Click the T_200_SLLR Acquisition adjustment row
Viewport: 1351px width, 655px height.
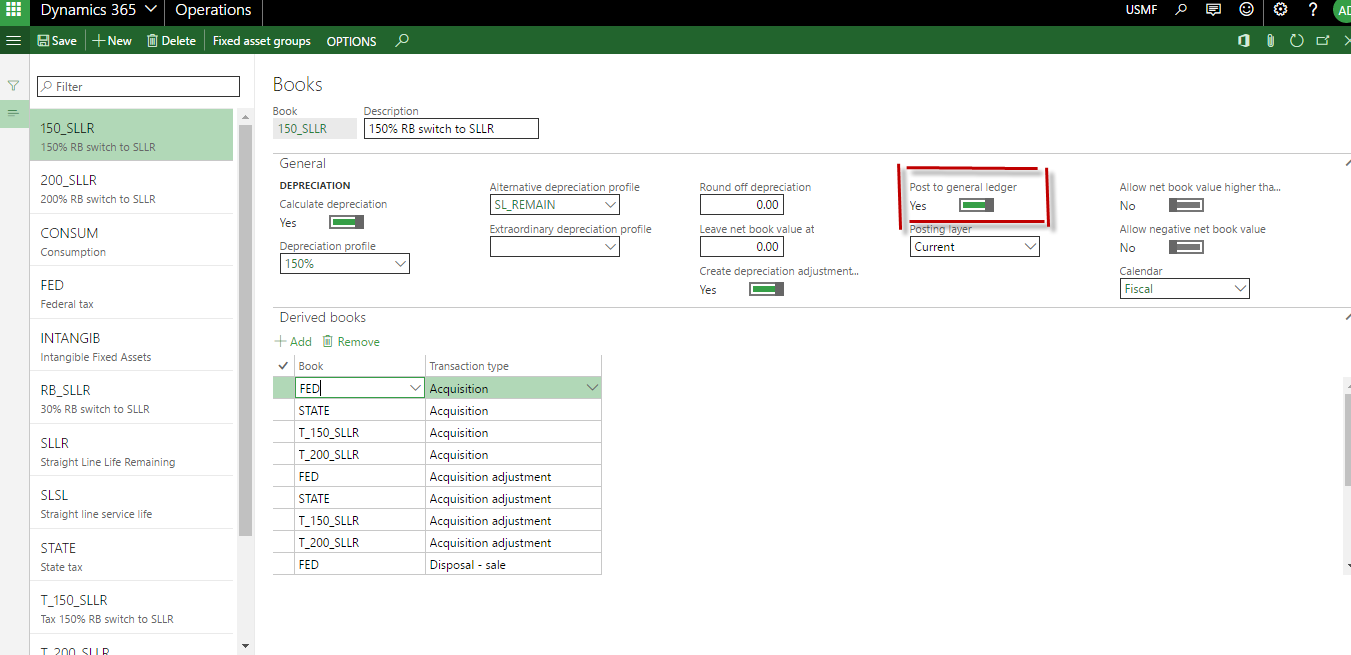(x=437, y=543)
